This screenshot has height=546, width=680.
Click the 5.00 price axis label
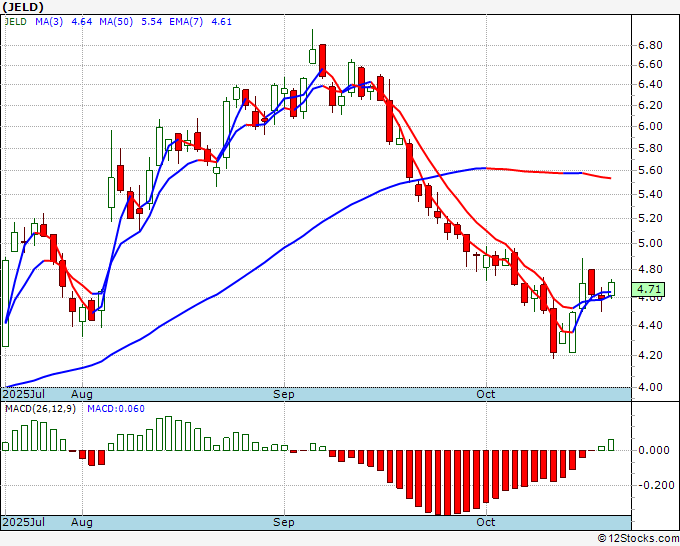click(650, 243)
